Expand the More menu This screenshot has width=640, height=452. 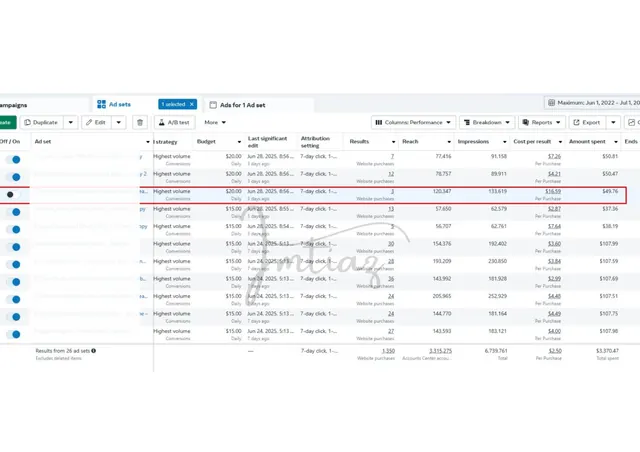[x=215, y=122]
